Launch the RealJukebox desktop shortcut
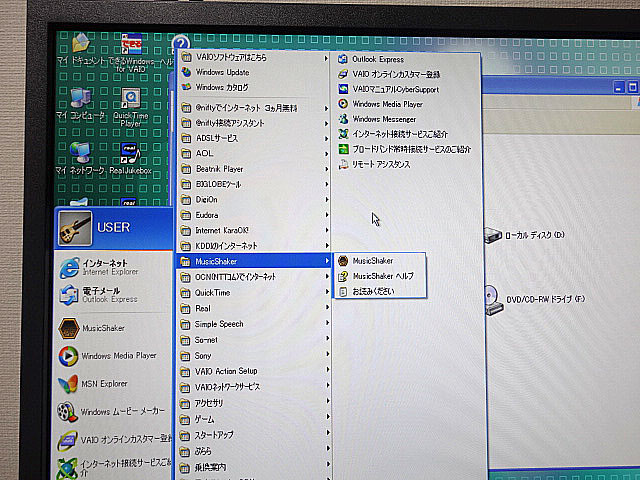The width and height of the screenshot is (640, 480). point(131,158)
